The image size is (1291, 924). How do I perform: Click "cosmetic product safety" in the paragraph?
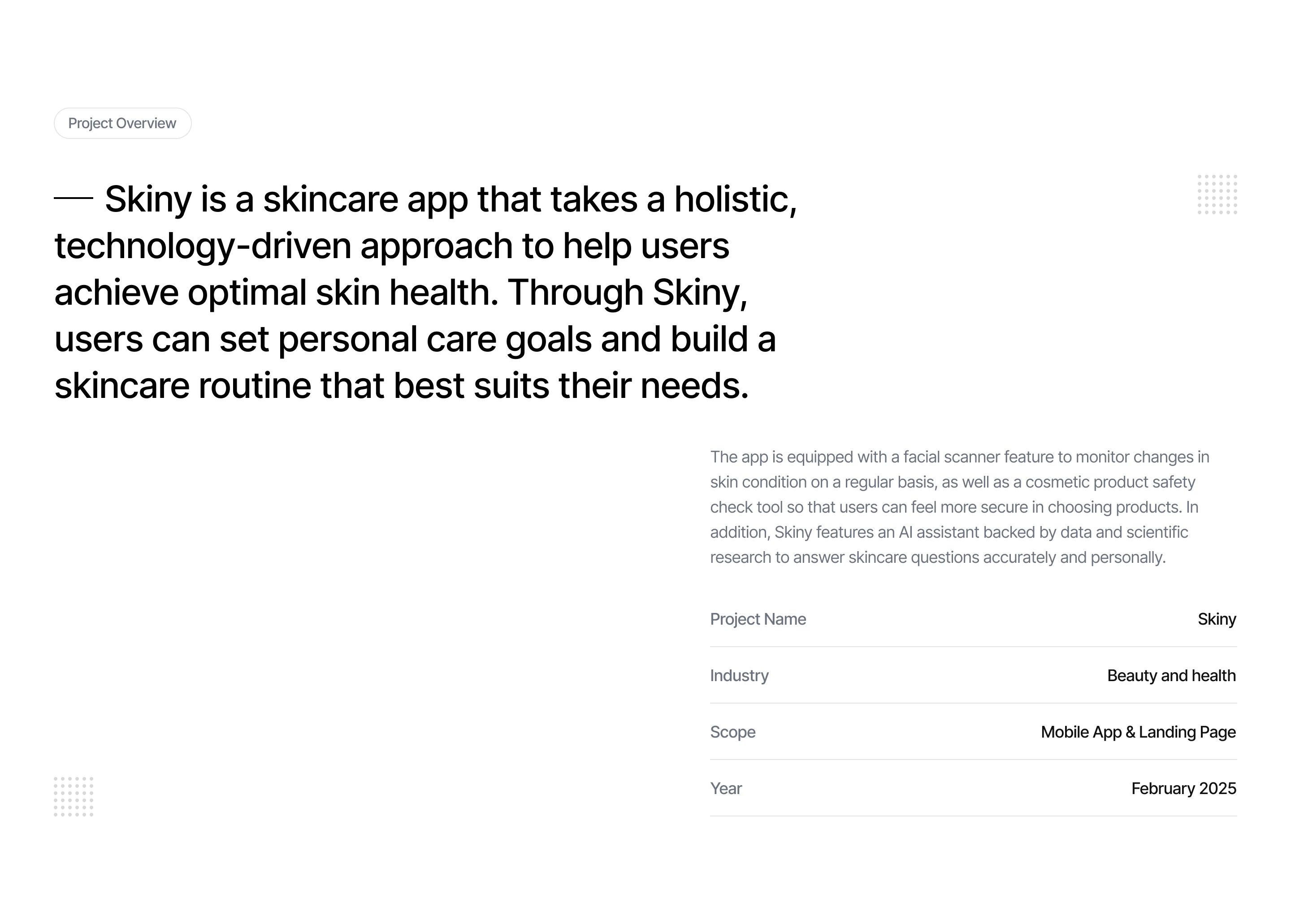1110,483
